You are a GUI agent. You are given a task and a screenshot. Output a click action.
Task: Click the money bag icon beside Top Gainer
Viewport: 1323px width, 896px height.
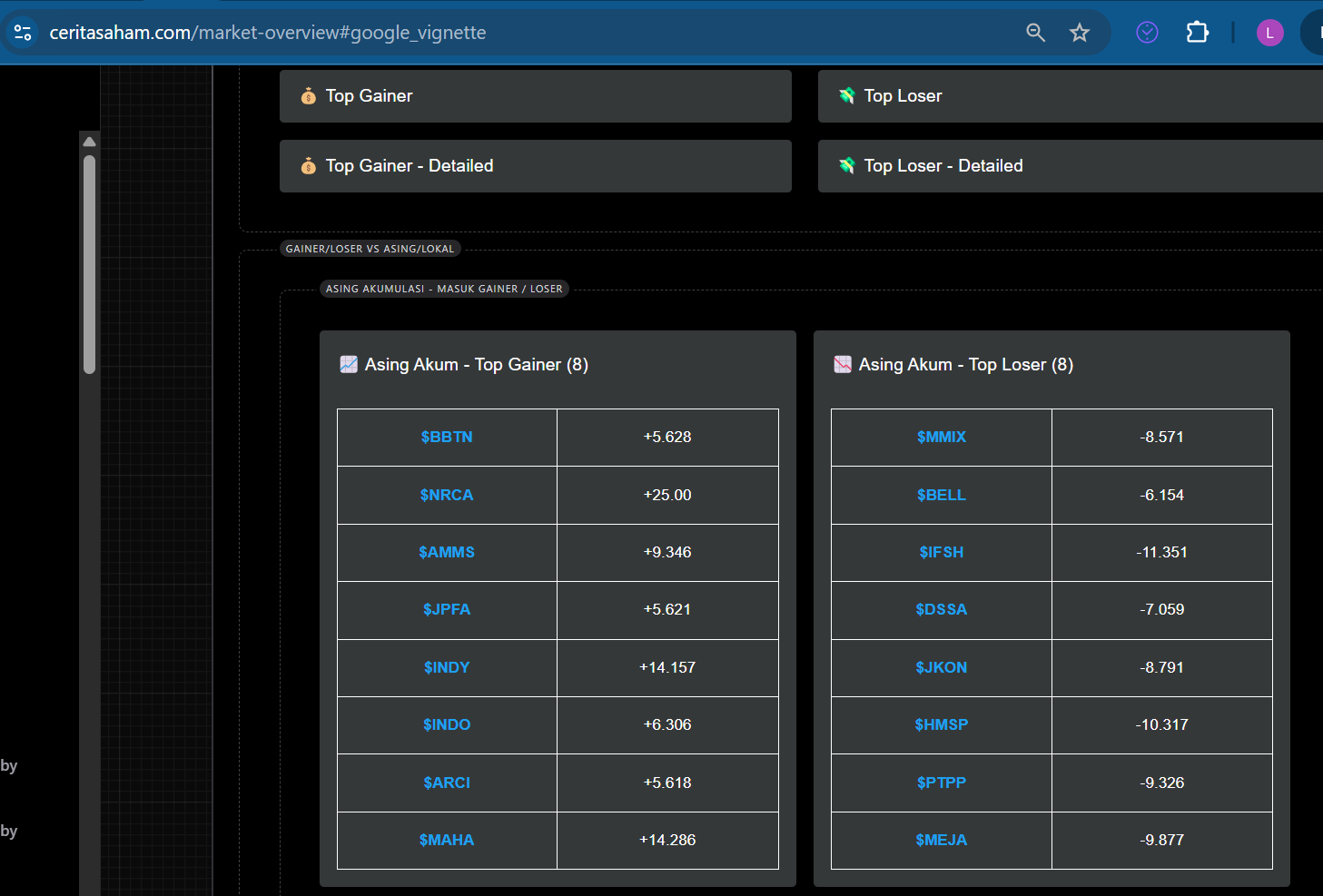tap(309, 95)
